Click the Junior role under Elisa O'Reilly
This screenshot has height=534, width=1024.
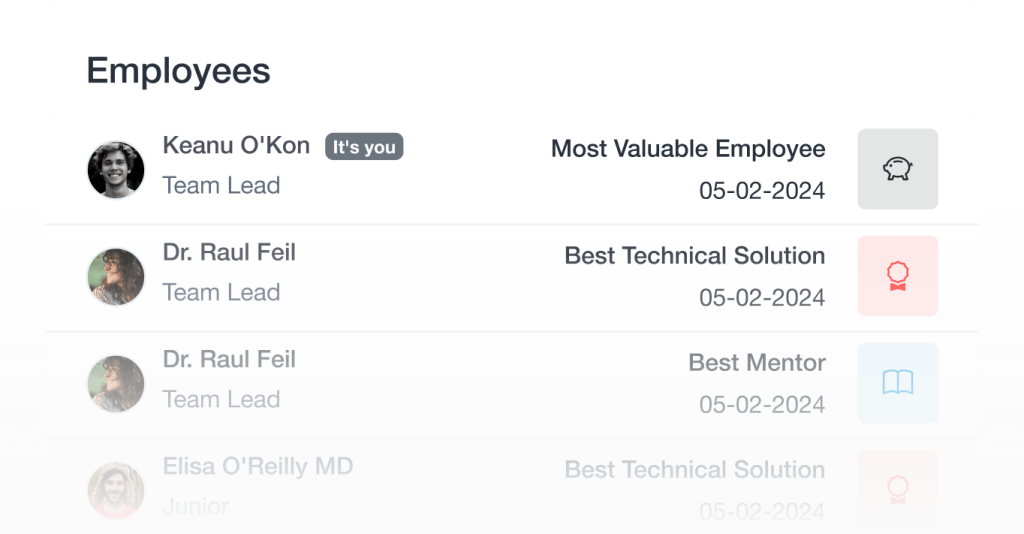[x=196, y=506]
